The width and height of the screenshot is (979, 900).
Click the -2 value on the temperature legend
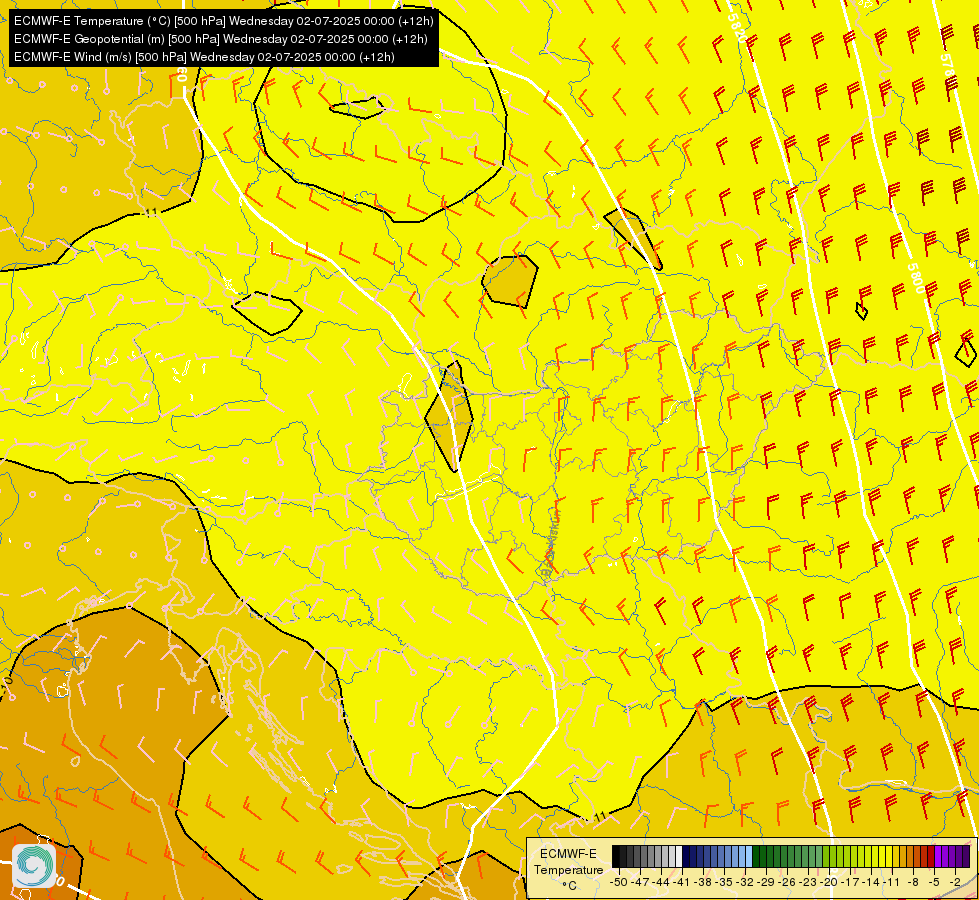coord(955,882)
